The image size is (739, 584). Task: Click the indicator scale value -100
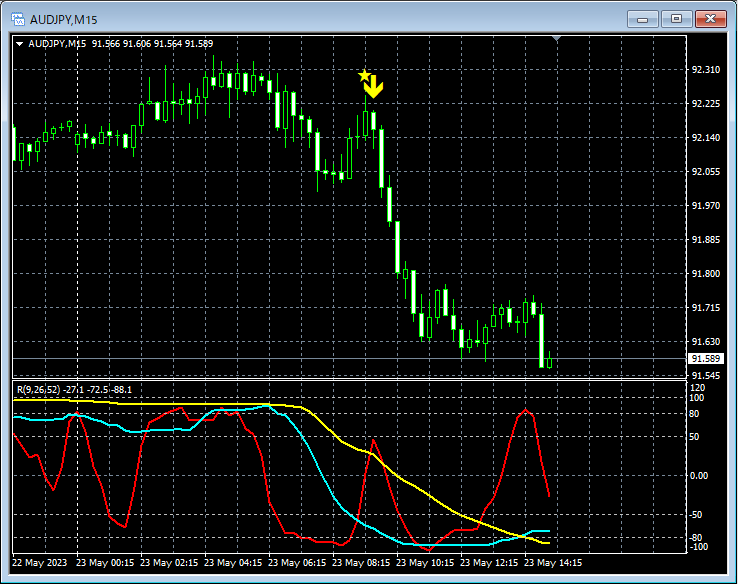pyautogui.click(x=698, y=547)
